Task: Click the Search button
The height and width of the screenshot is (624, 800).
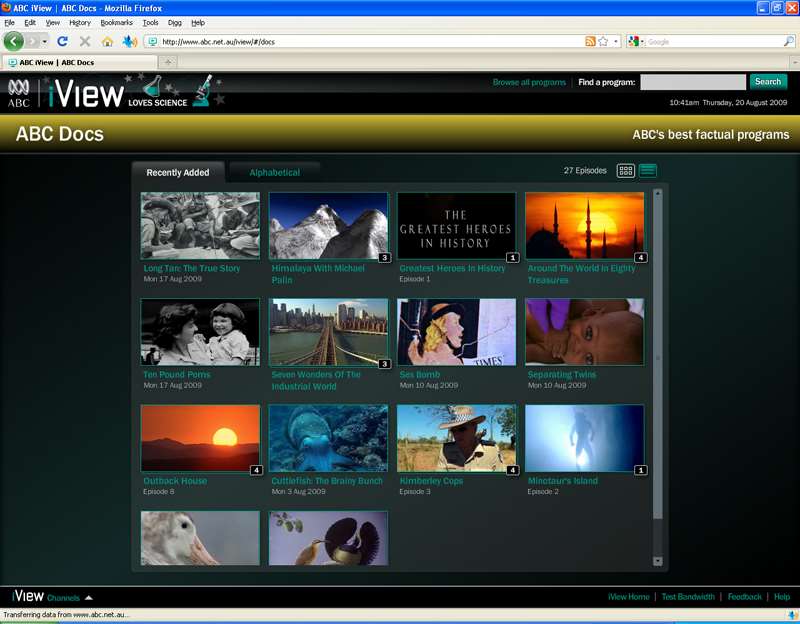Action: click(x=768, y=82)
